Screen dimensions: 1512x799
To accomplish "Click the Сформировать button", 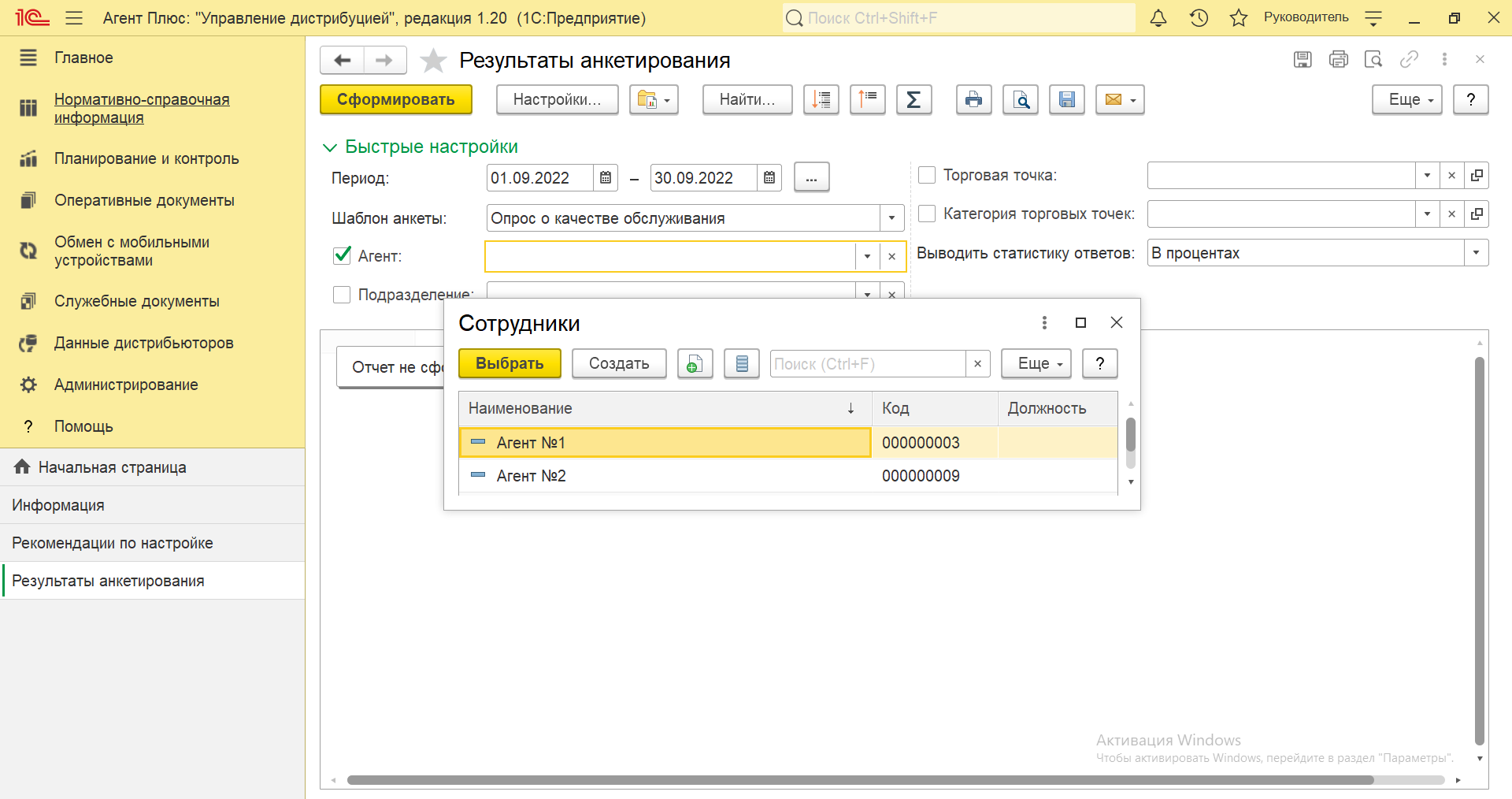I will click(x=396, y=100).
